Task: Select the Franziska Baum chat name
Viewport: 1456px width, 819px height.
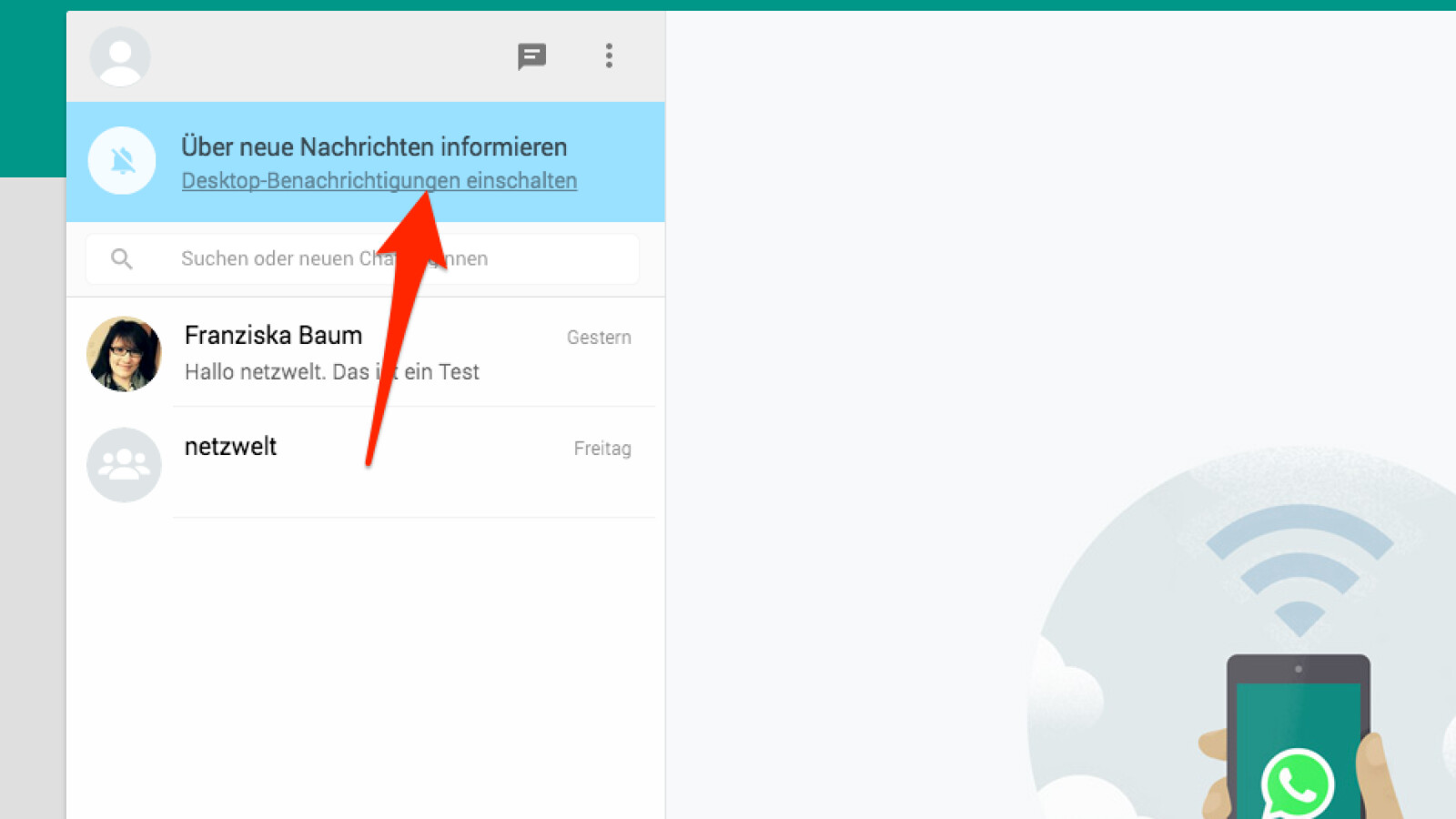Action: point(273,335)
